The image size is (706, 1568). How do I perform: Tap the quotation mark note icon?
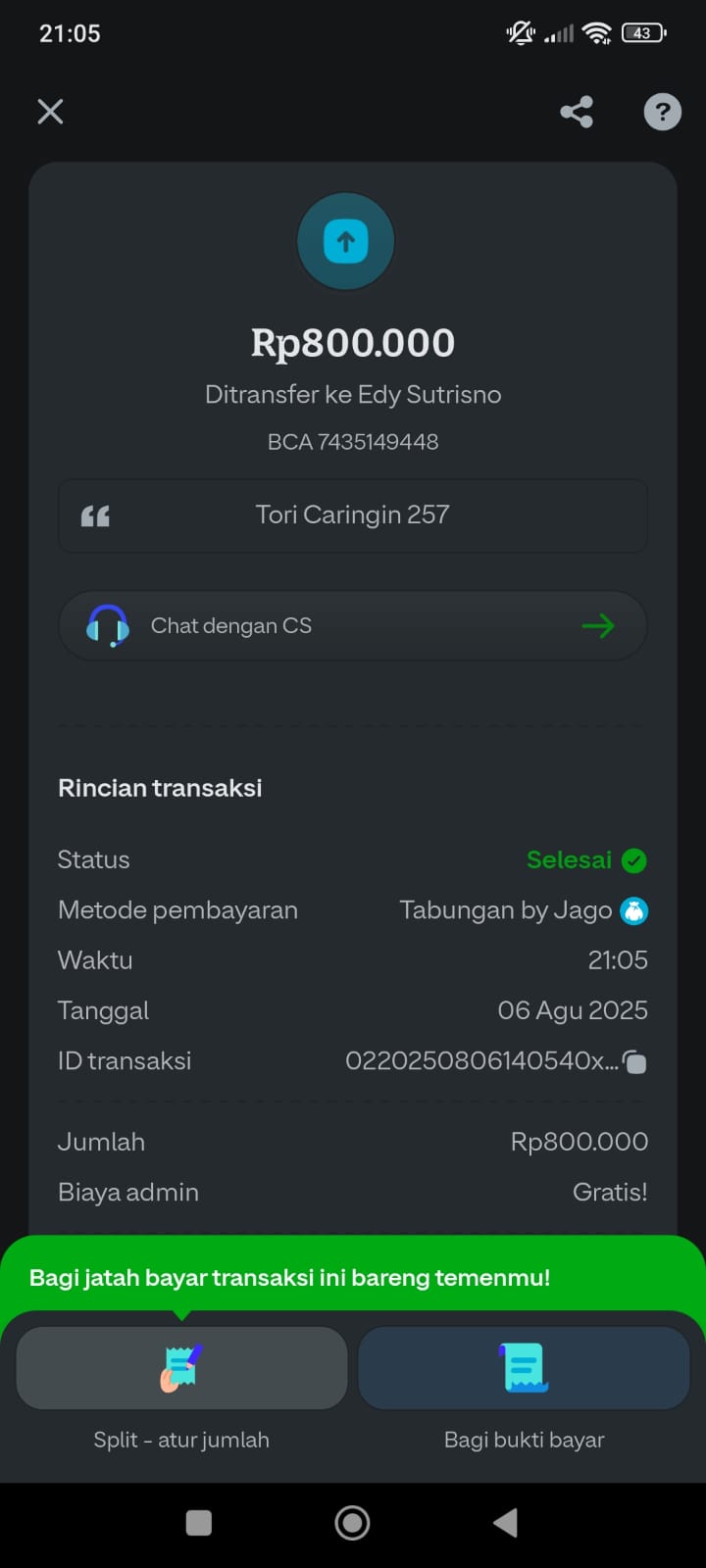coord(95,516)
